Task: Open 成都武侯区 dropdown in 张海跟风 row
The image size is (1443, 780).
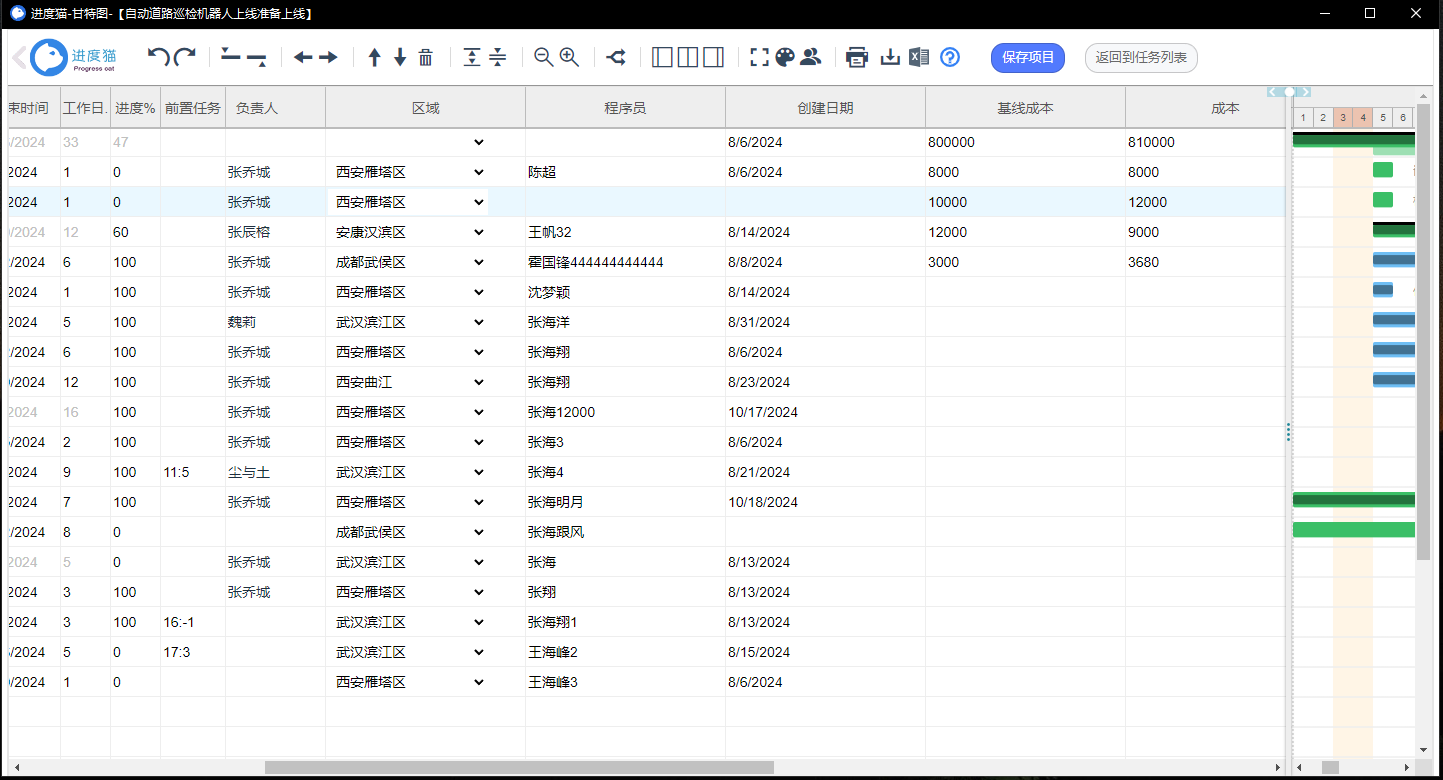Action: (407, 532)
